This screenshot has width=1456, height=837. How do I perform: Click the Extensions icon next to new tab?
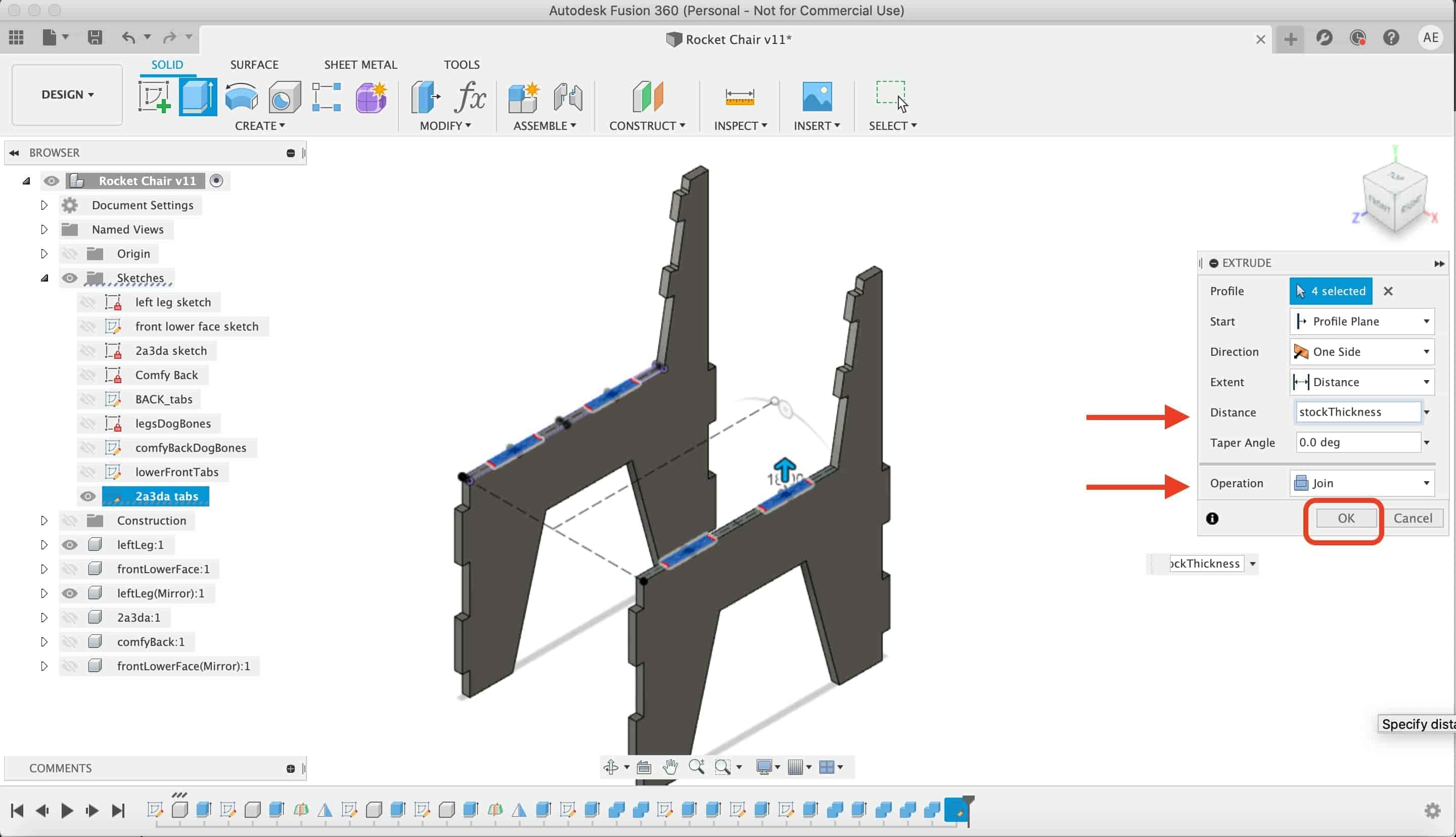coord(1325,38)
